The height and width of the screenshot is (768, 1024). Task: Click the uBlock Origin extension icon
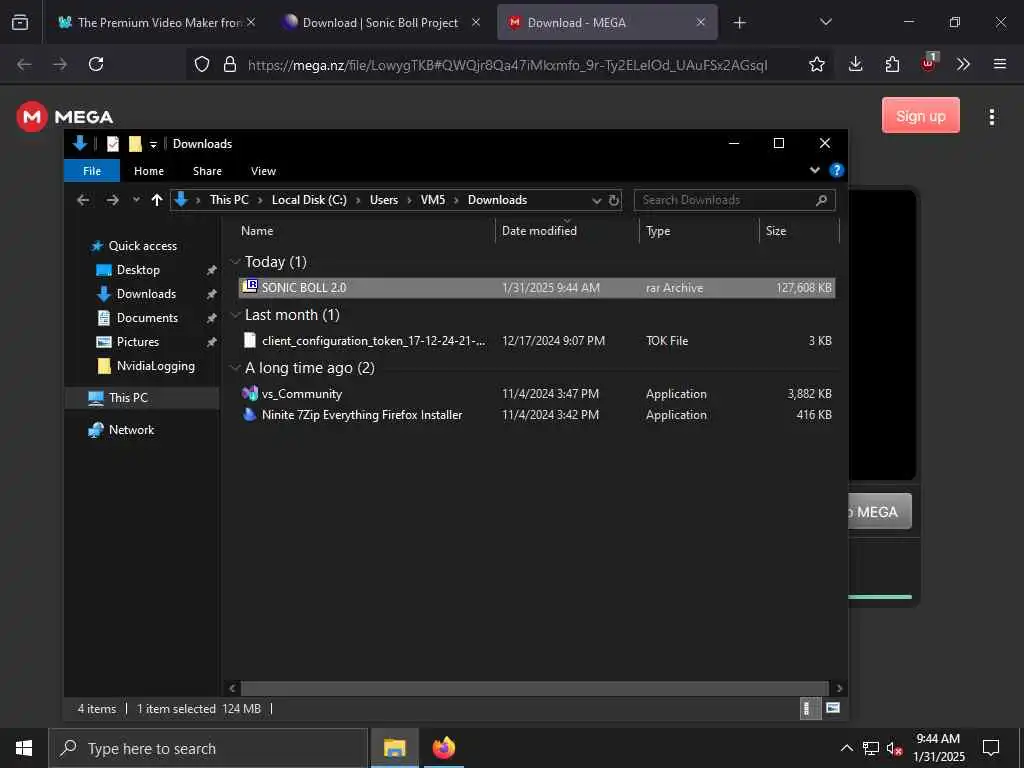click(929, 63)
